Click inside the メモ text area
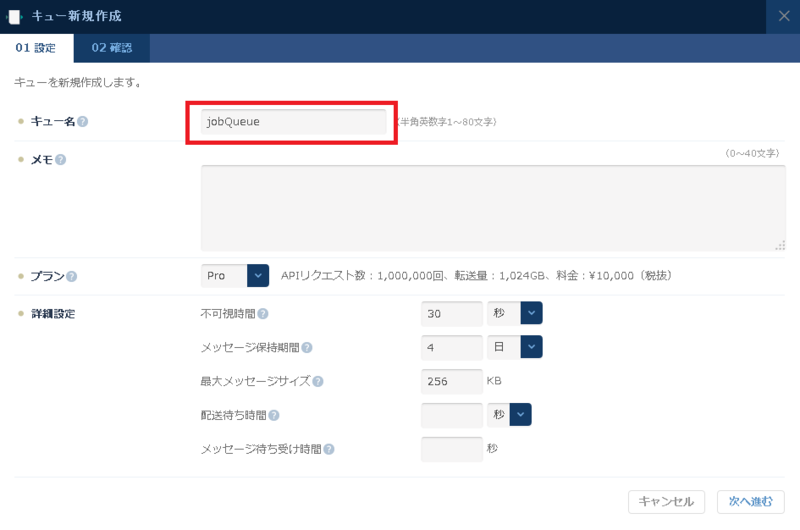The image size is (800, 530). pyautogui.click(x=493, y=208)
